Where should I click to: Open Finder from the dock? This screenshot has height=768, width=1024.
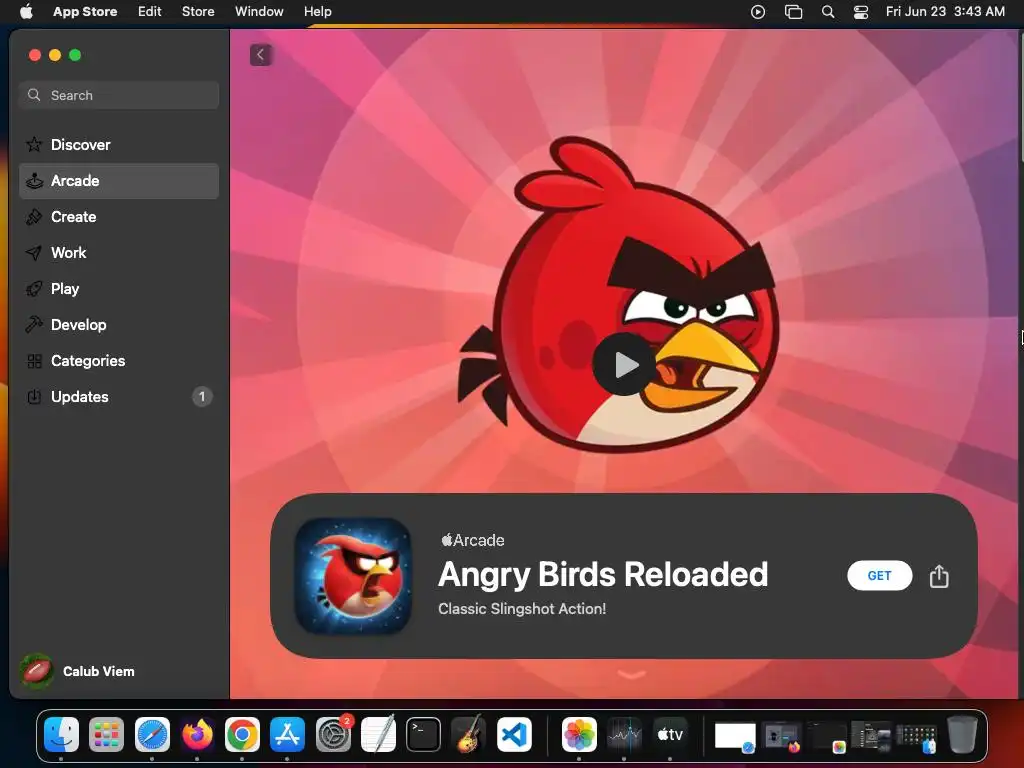pos(61,735)
